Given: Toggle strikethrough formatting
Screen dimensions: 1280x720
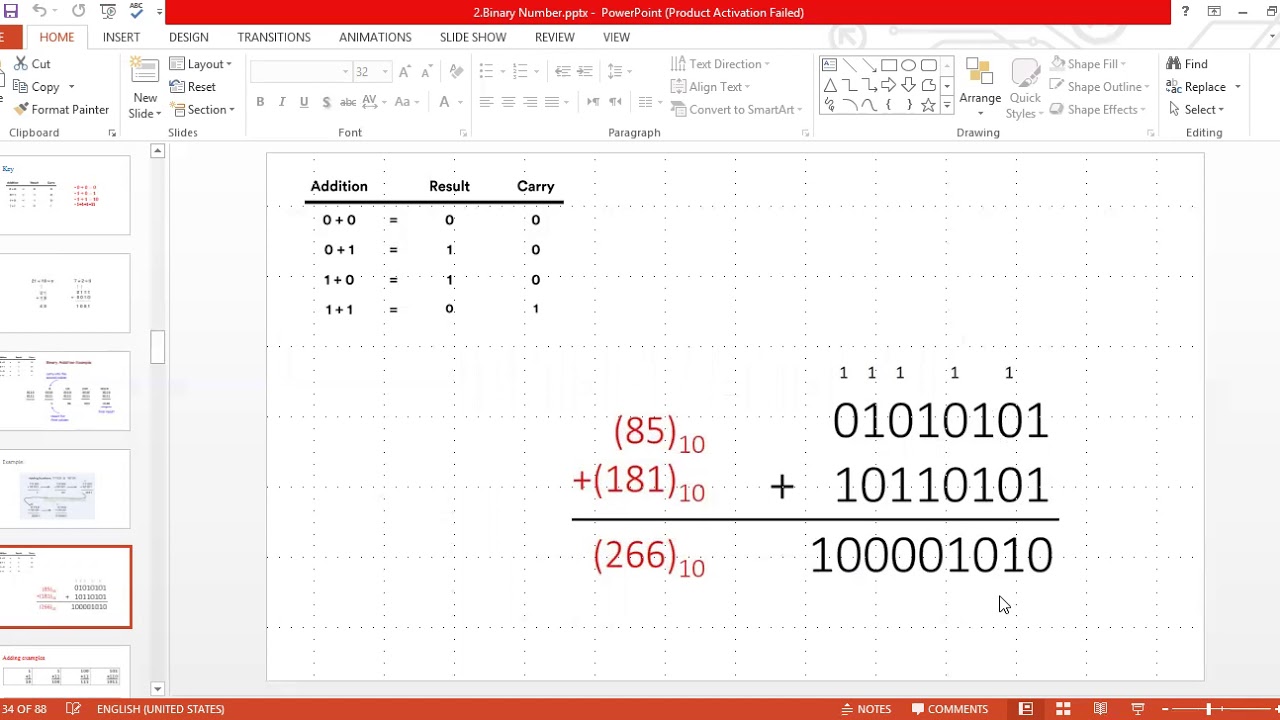Looking at the screenshot, I should 348,102.
